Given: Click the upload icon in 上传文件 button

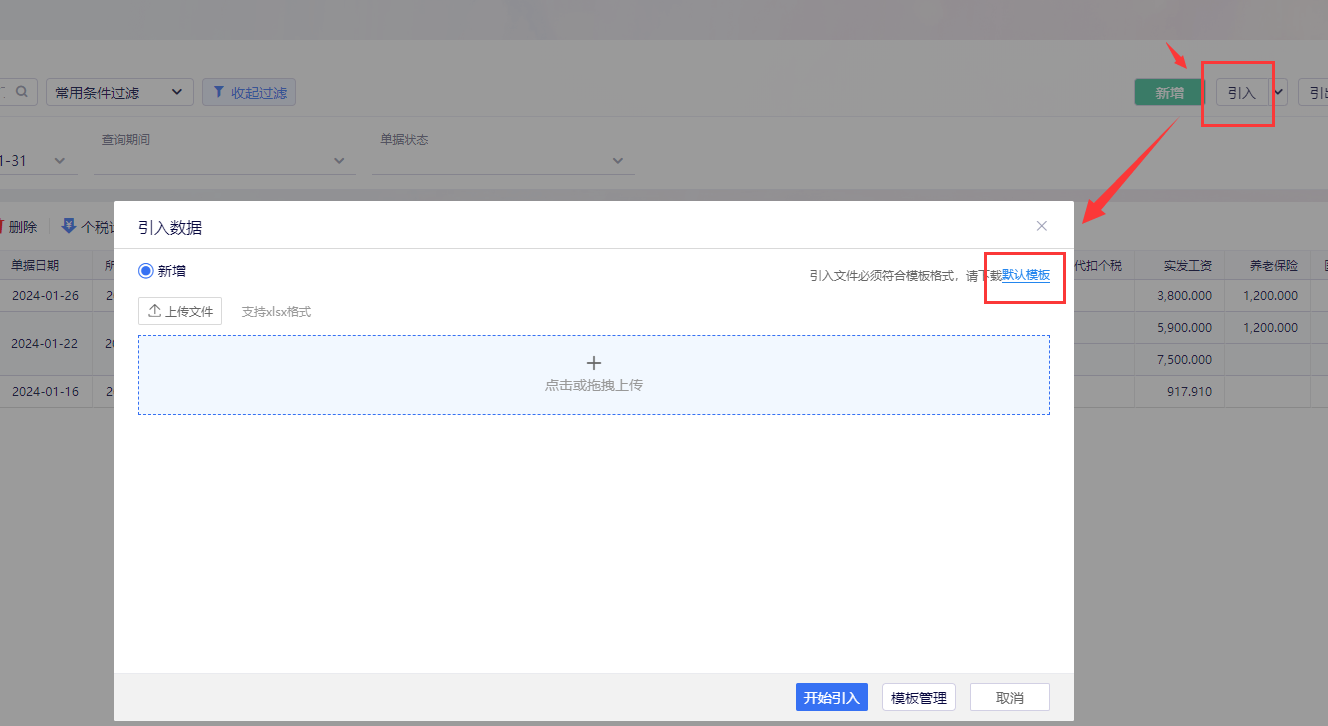Looking at the screenshot, I should (154, 311).
